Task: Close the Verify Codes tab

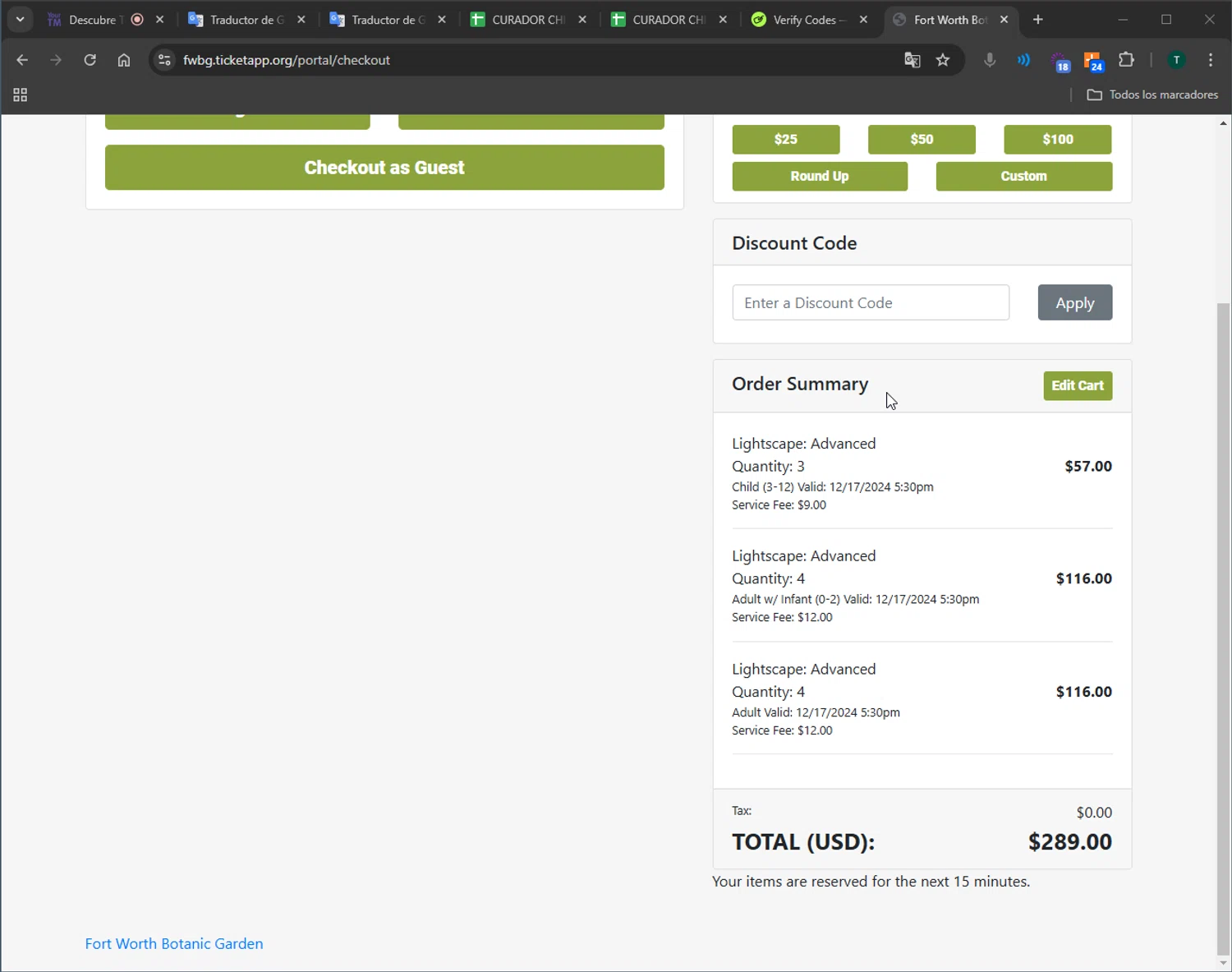Action: pos(863,20)
